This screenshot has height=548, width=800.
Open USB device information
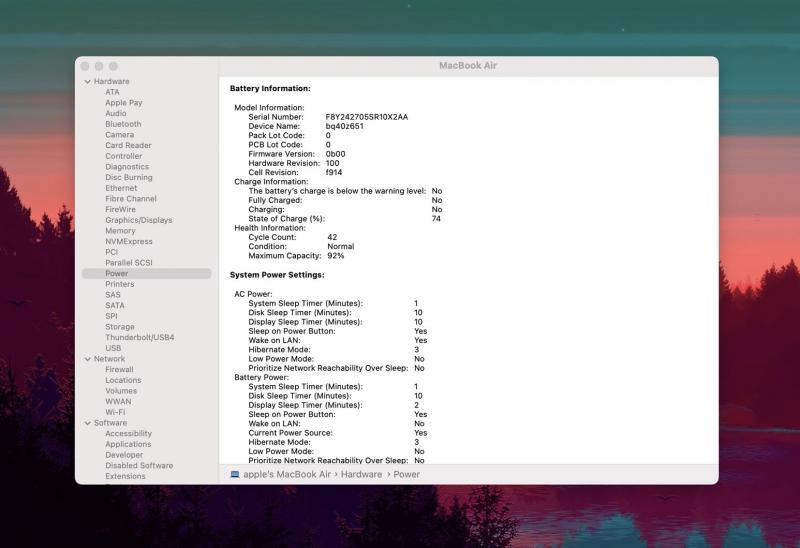coord(113,348)
